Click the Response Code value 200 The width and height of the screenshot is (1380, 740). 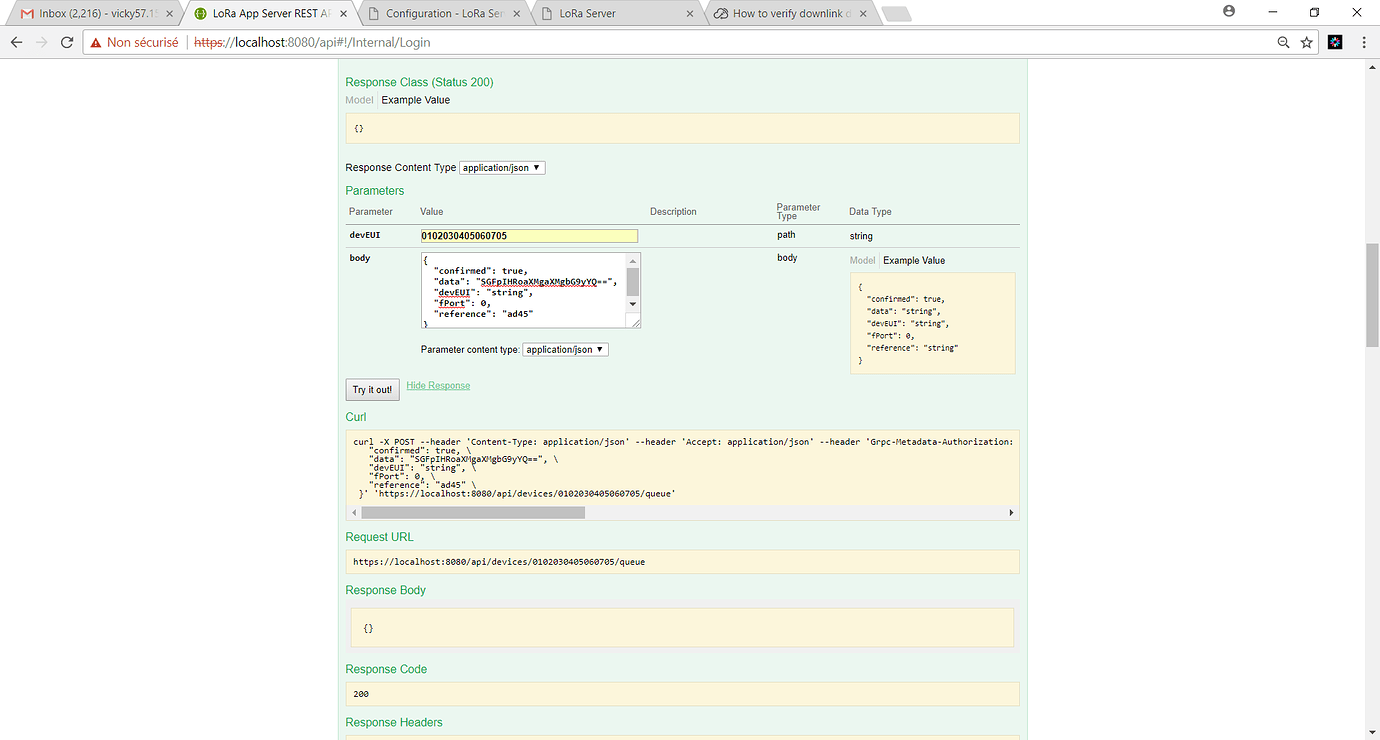pyautogui.click(x=362, y=694)
